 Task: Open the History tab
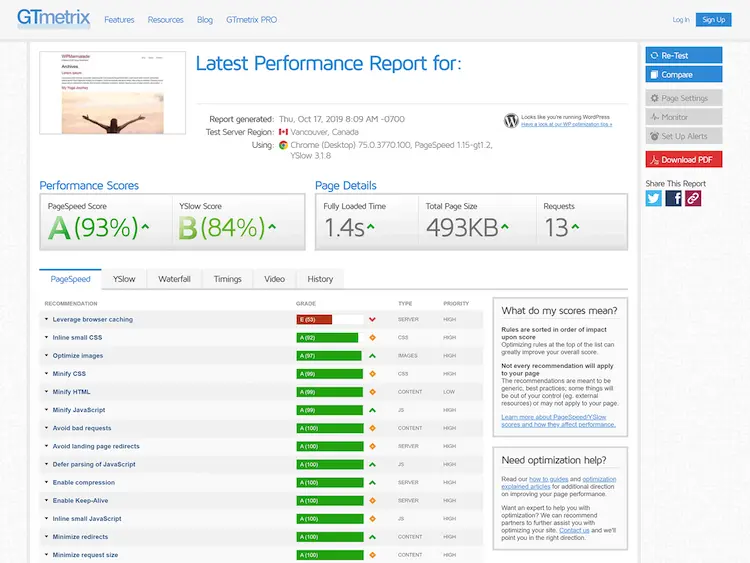click(320, 279)
